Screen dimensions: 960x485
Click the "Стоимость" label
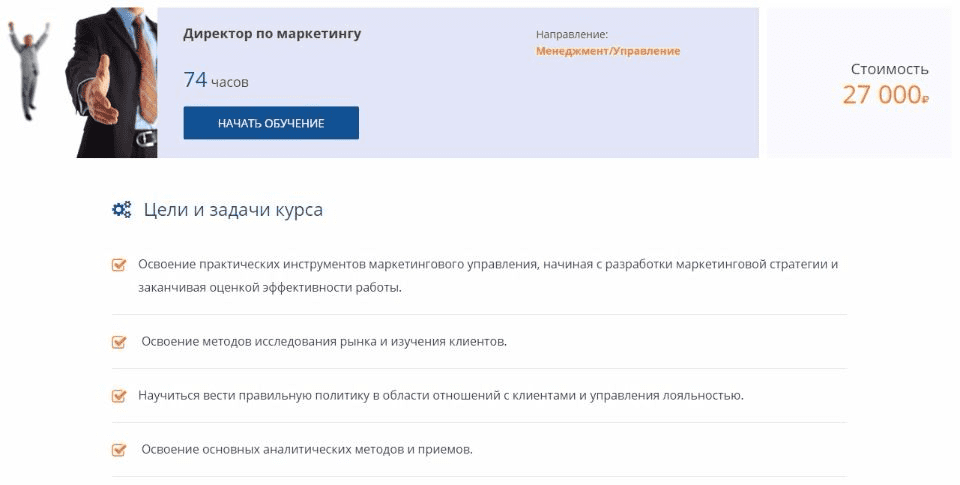pyautogui.click(x=889, y=69)
